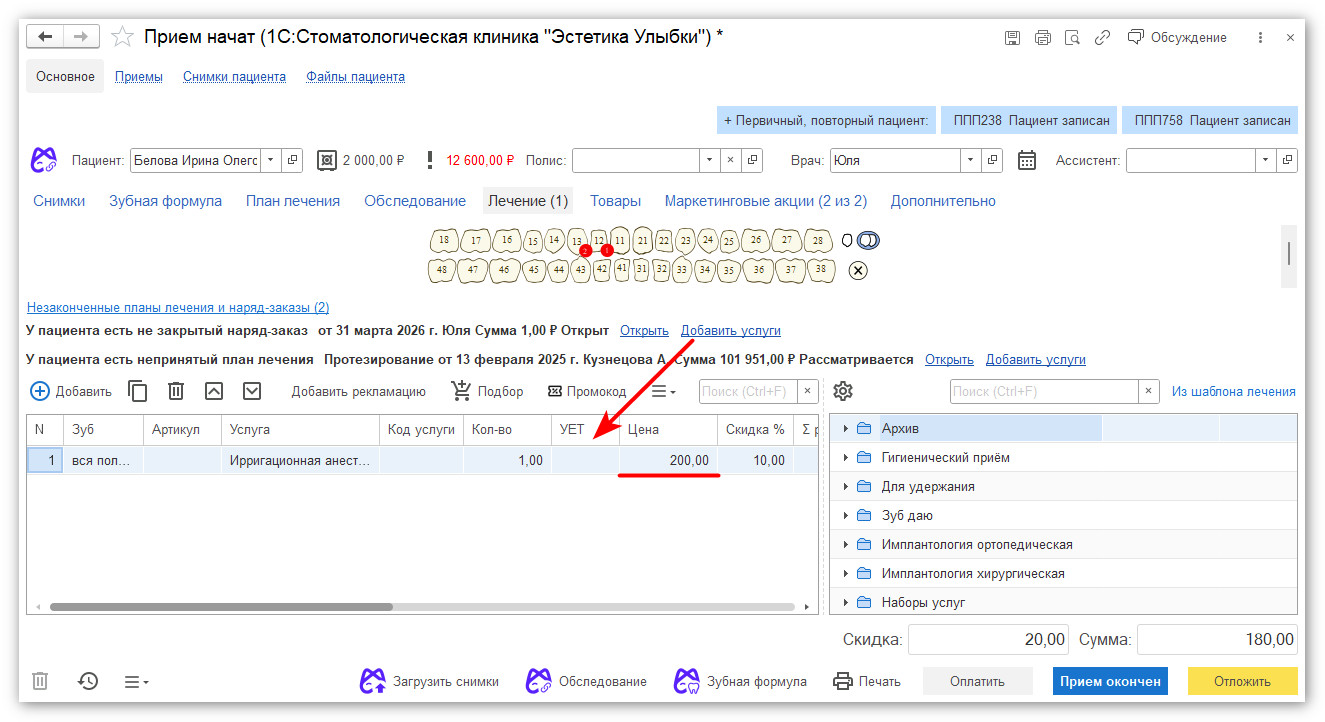
Task: Open the Зубная формула tab
Action: (165, 201)
